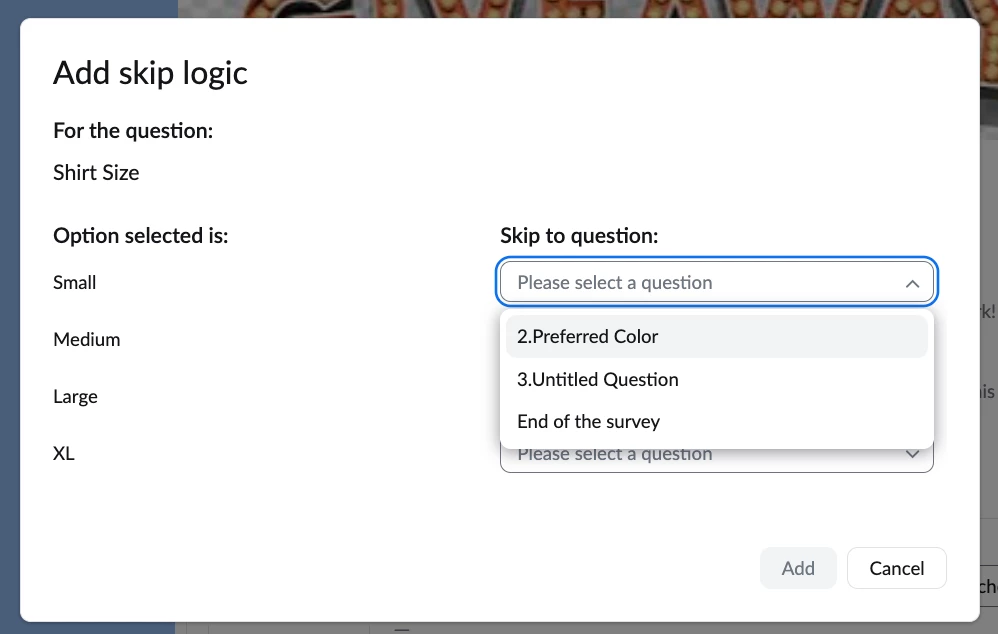Click the "Large" option label
Image resolution: width=998 pixels, height=634 pixels.
76,397
